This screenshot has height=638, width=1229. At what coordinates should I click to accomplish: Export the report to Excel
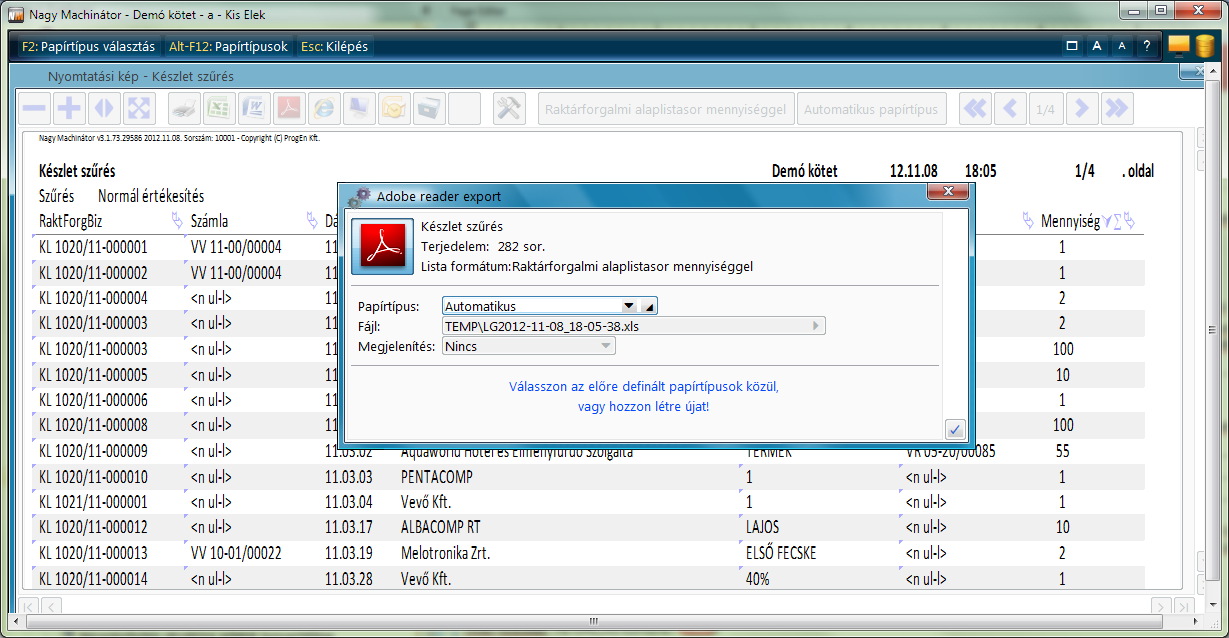219,108
